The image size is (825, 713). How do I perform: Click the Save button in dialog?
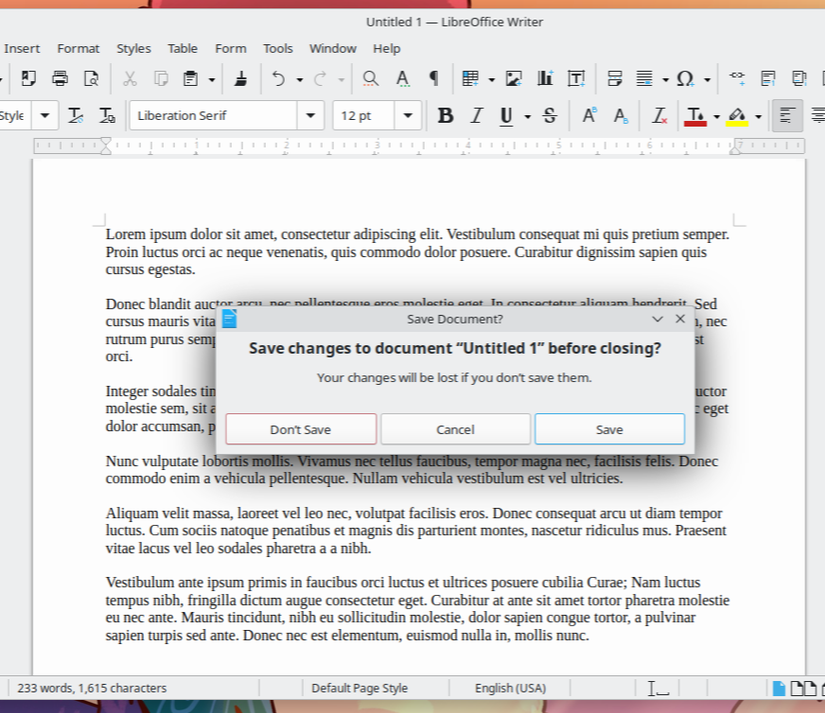[x=610, y=429]
